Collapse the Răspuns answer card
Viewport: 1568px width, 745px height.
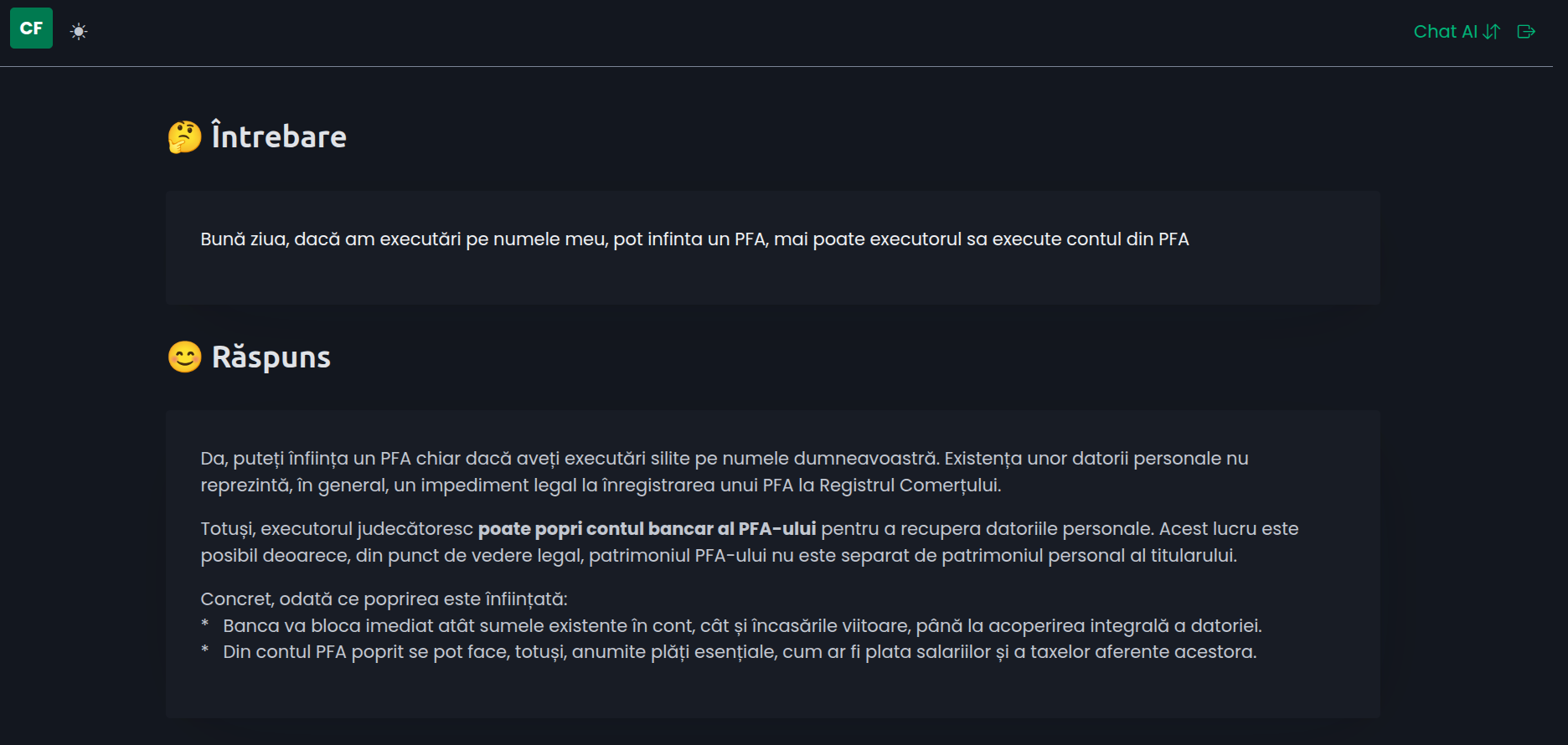[x=271, y=357]
